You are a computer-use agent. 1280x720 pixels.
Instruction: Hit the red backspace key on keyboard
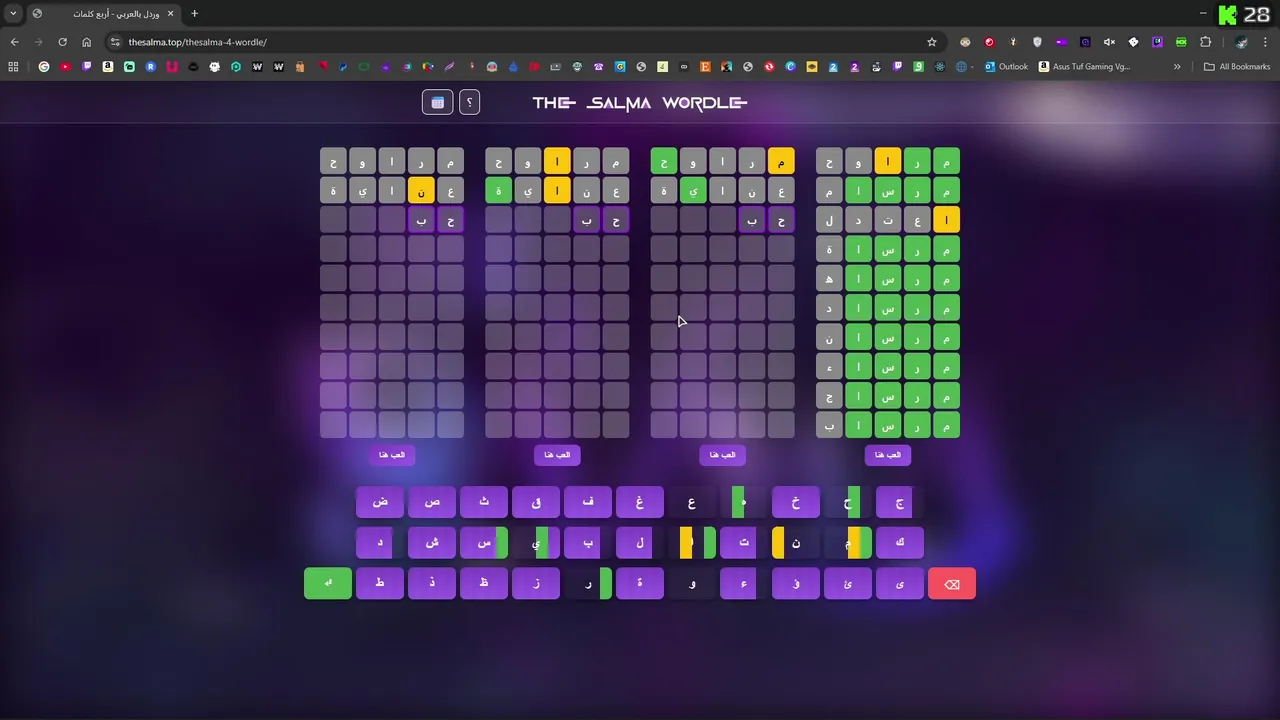point(952,584)
